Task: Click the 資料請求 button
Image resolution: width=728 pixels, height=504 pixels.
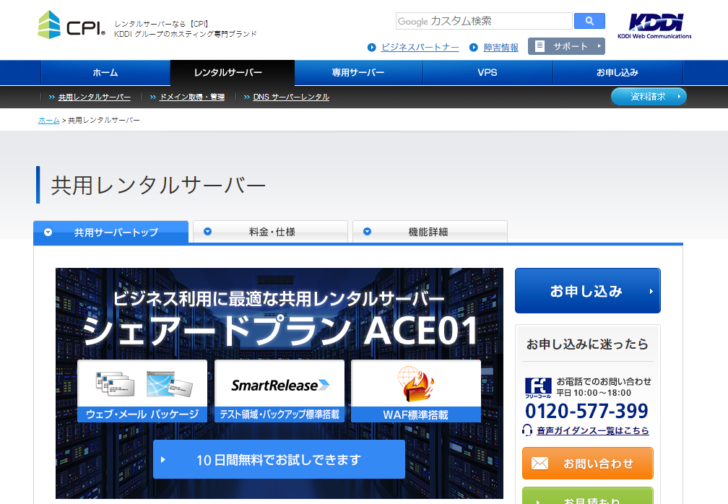Action: 649,97
